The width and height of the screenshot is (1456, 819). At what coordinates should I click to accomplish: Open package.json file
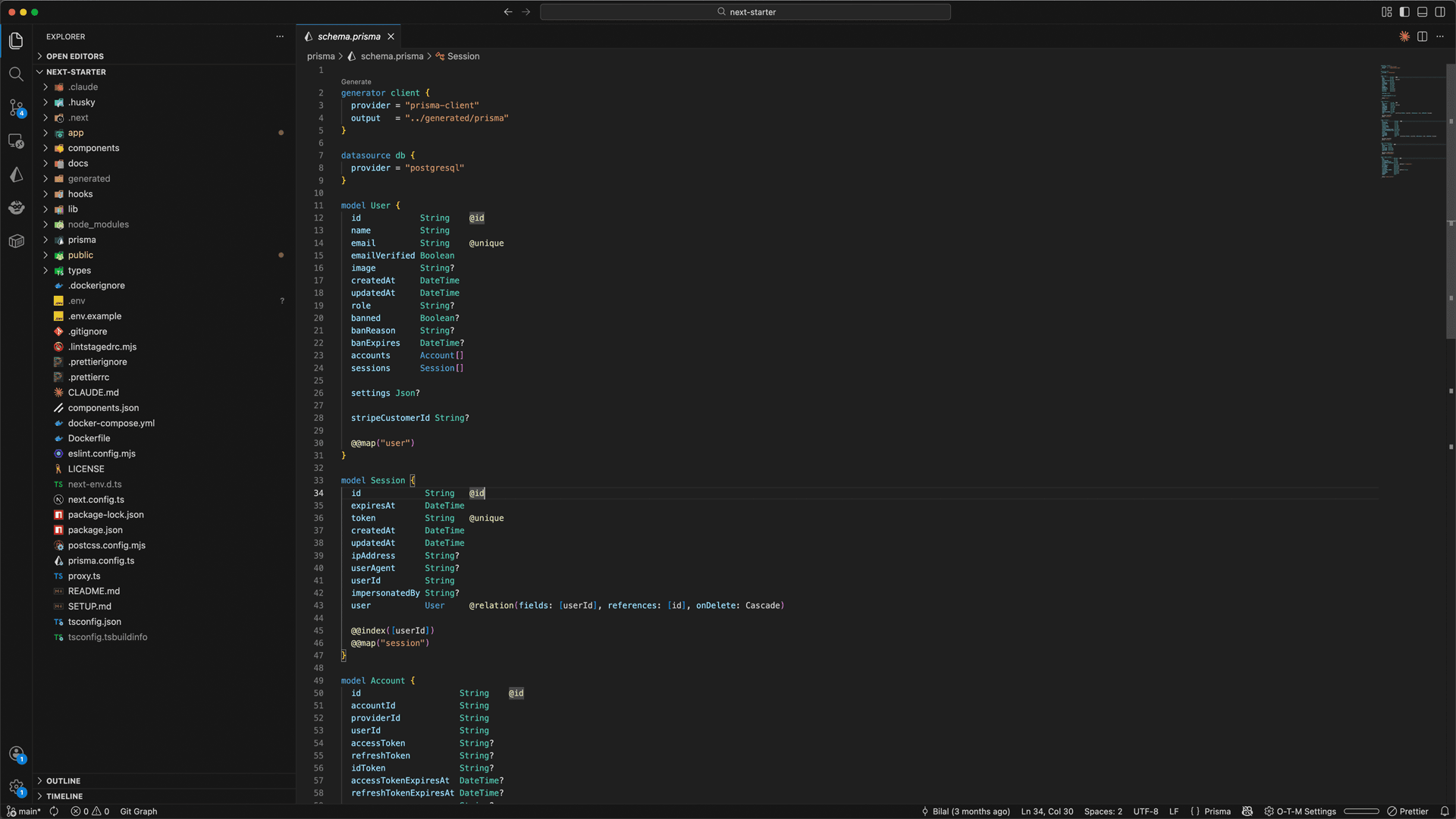click(95, 530)
